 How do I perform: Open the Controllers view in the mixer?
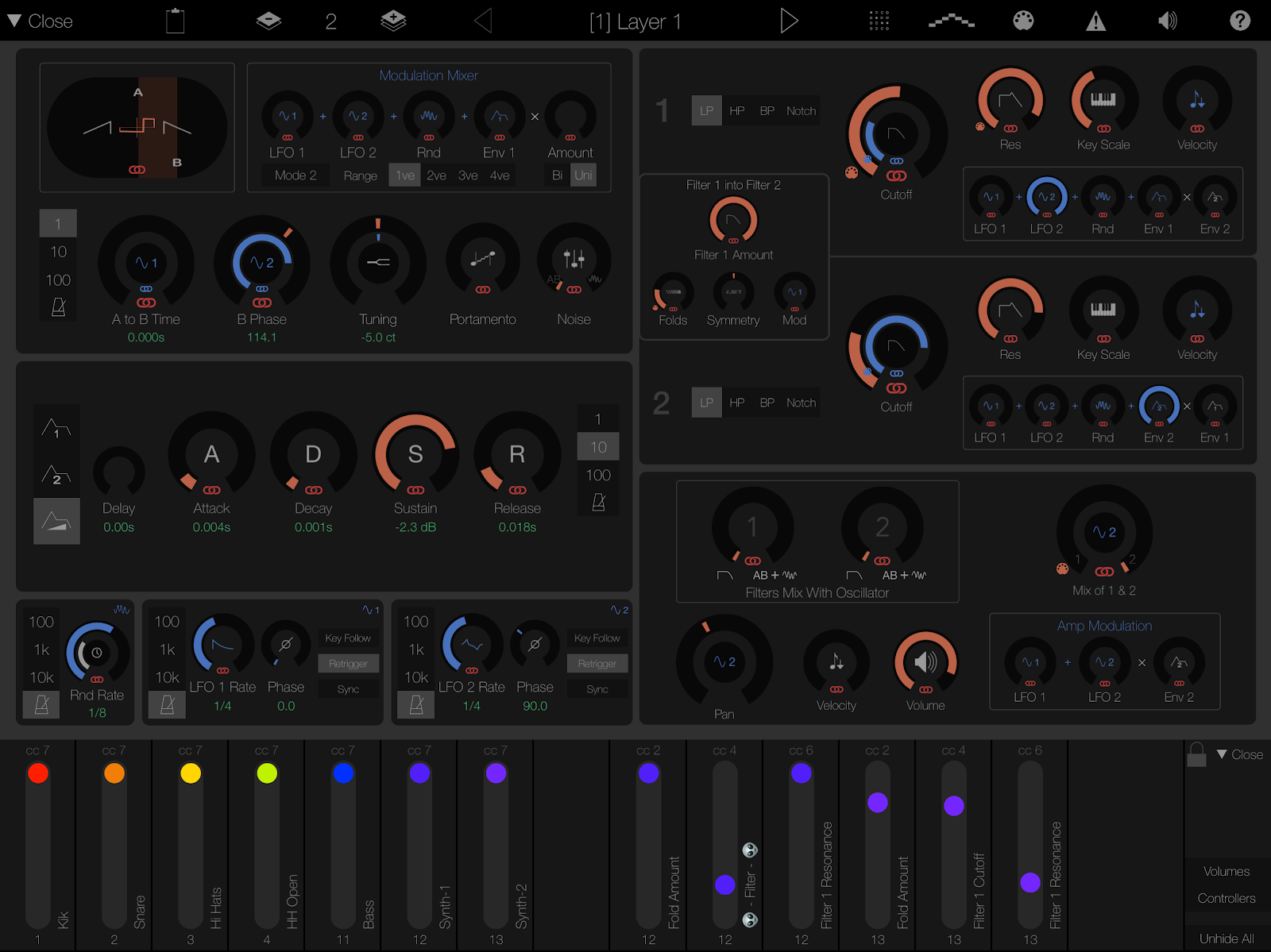(1225, 898)
